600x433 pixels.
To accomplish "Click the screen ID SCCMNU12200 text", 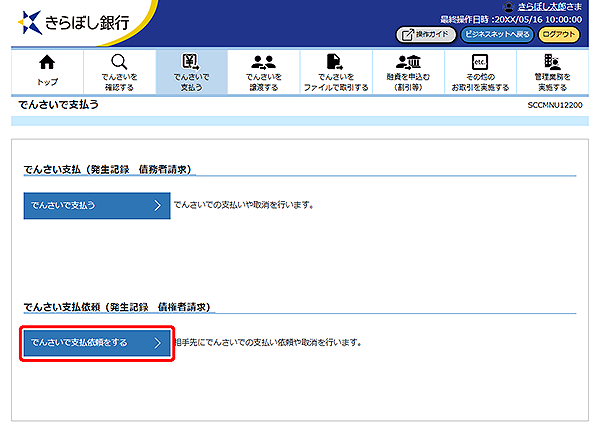I will click(555, 105).
